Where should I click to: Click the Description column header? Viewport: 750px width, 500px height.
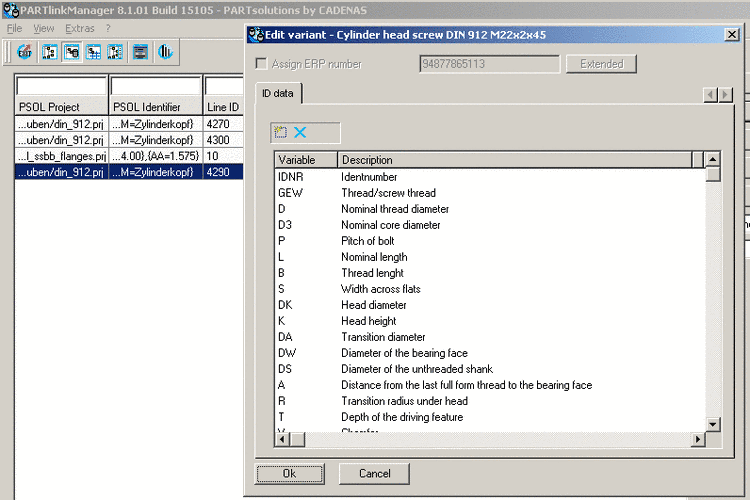coord(515,159)
